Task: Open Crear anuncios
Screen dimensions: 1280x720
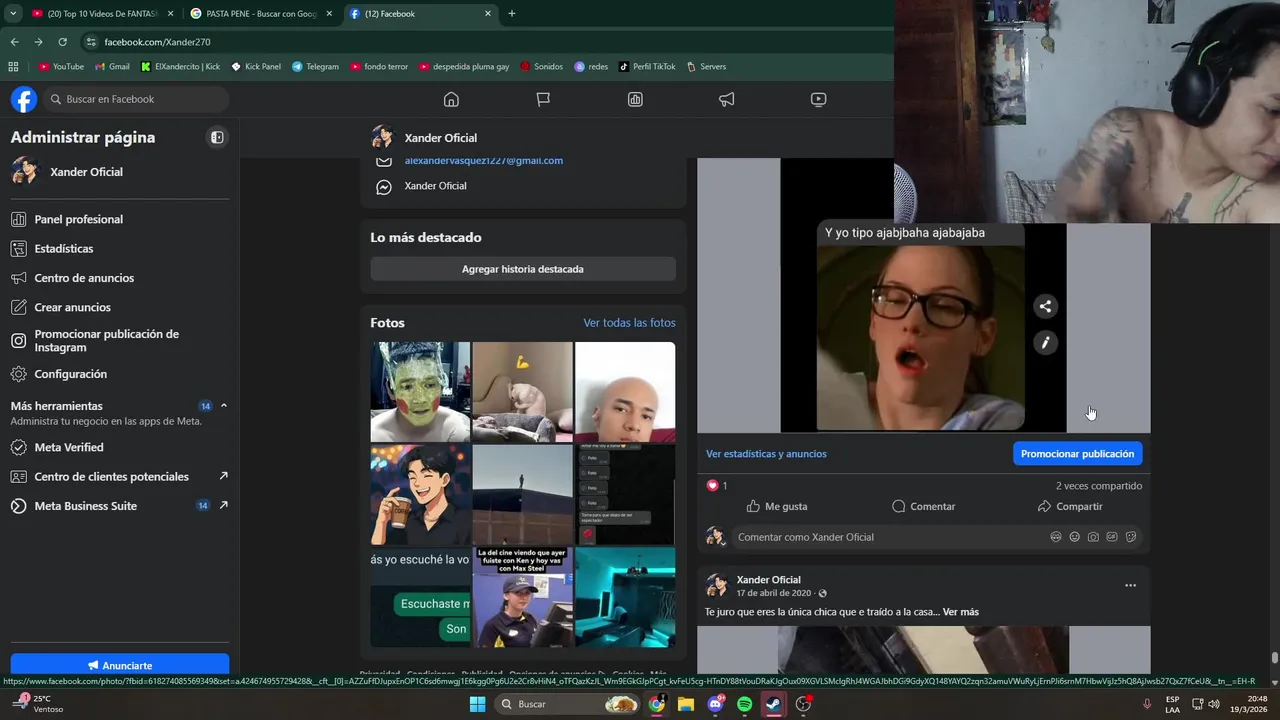Action: point(120,307)
